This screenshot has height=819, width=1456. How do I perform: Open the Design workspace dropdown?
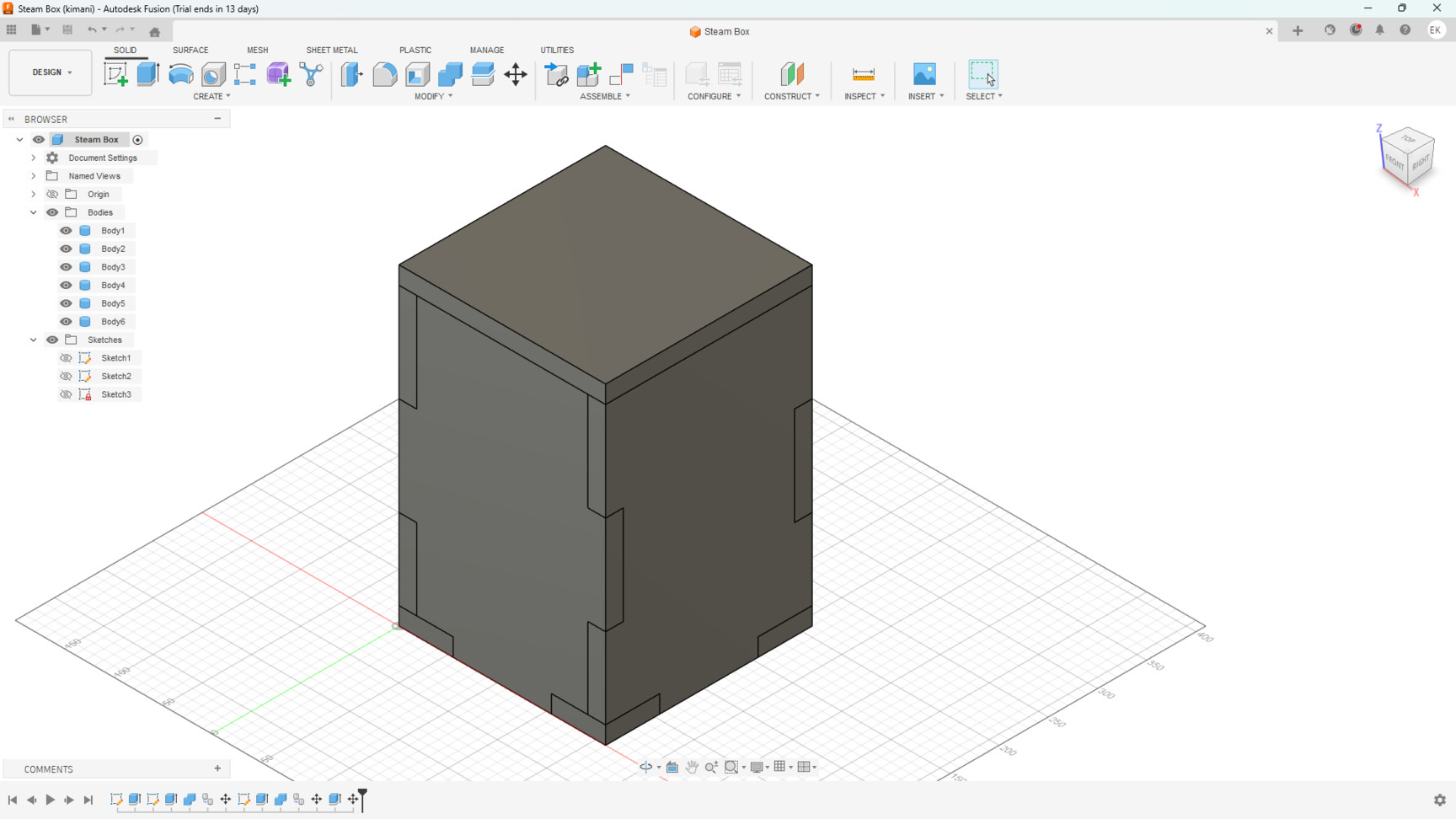(x=51, y=72)
